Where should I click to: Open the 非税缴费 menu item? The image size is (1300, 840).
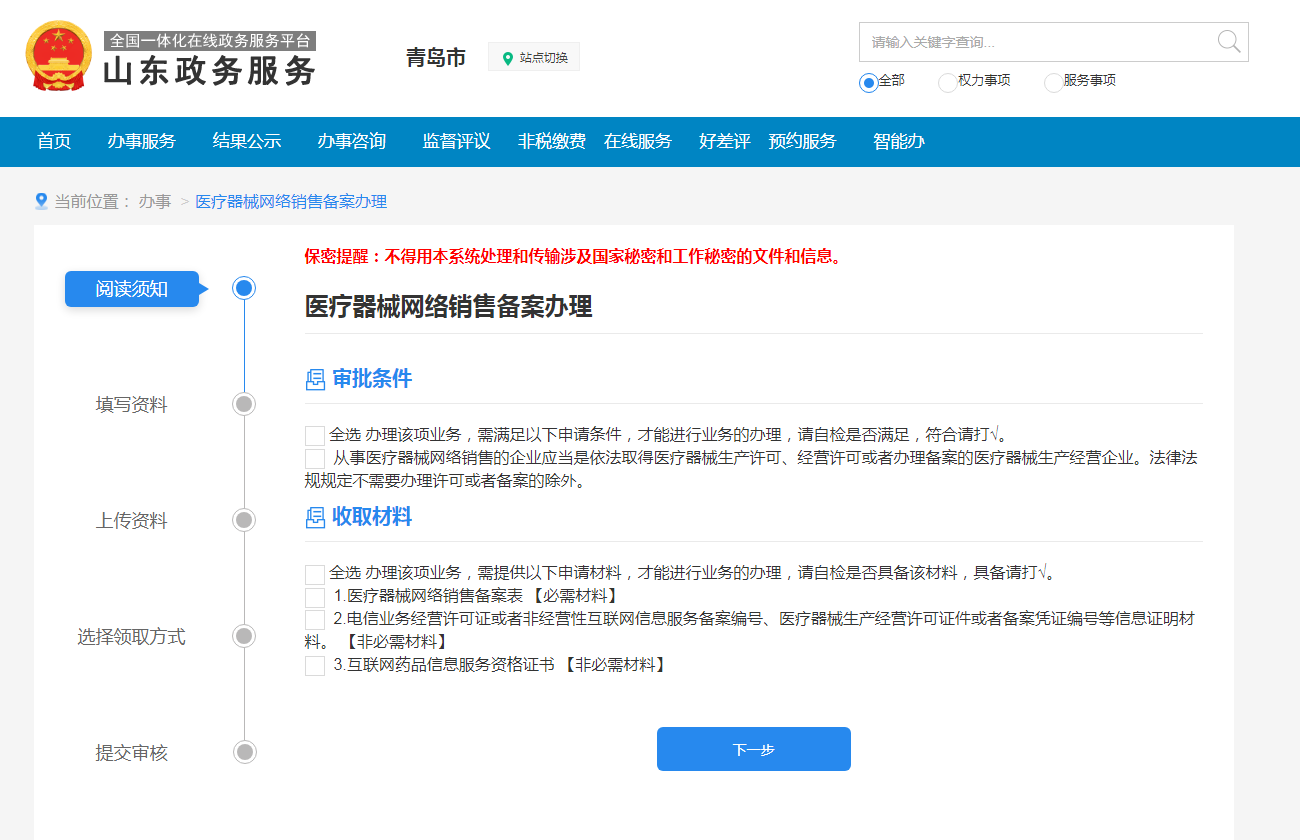click(x=551, y=141)
